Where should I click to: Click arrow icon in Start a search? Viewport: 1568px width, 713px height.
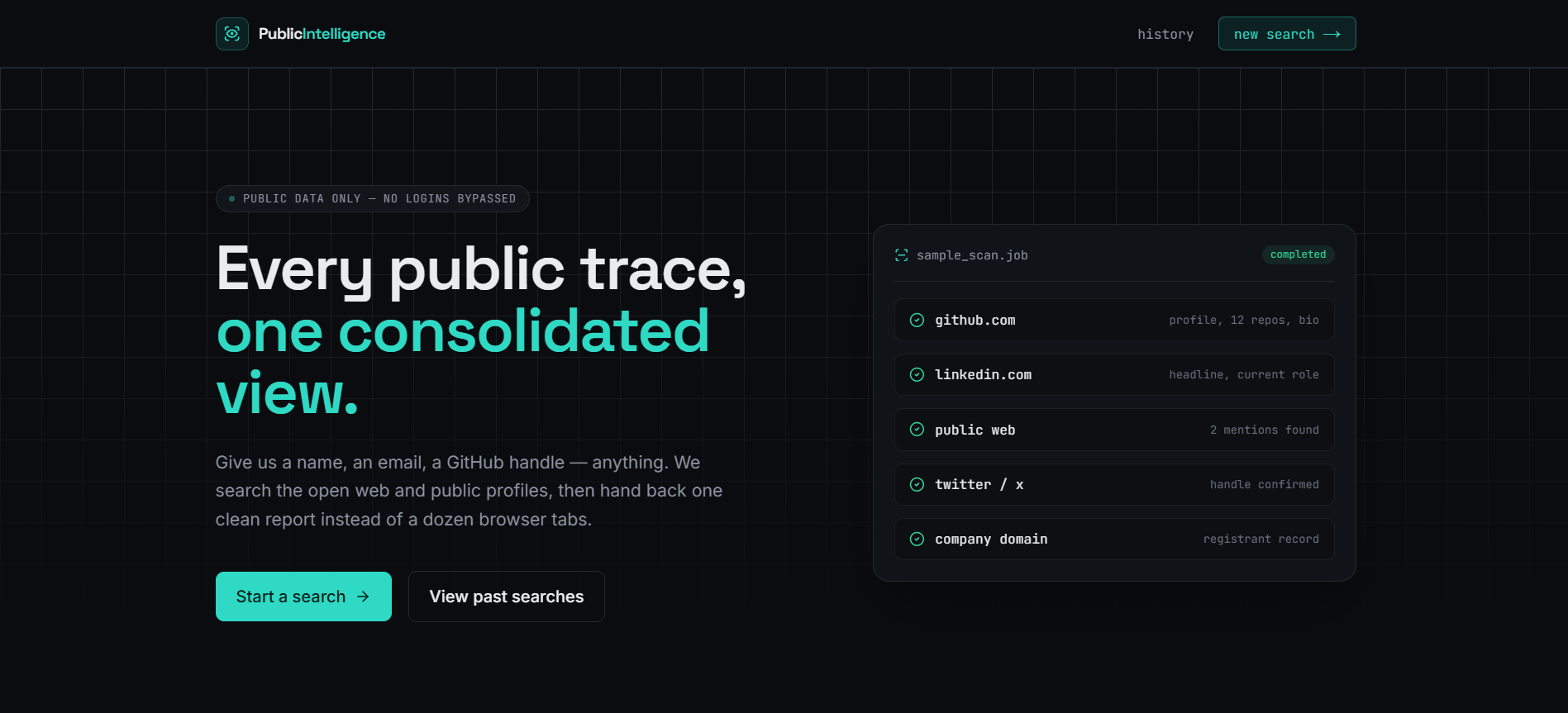coord(363,597)
